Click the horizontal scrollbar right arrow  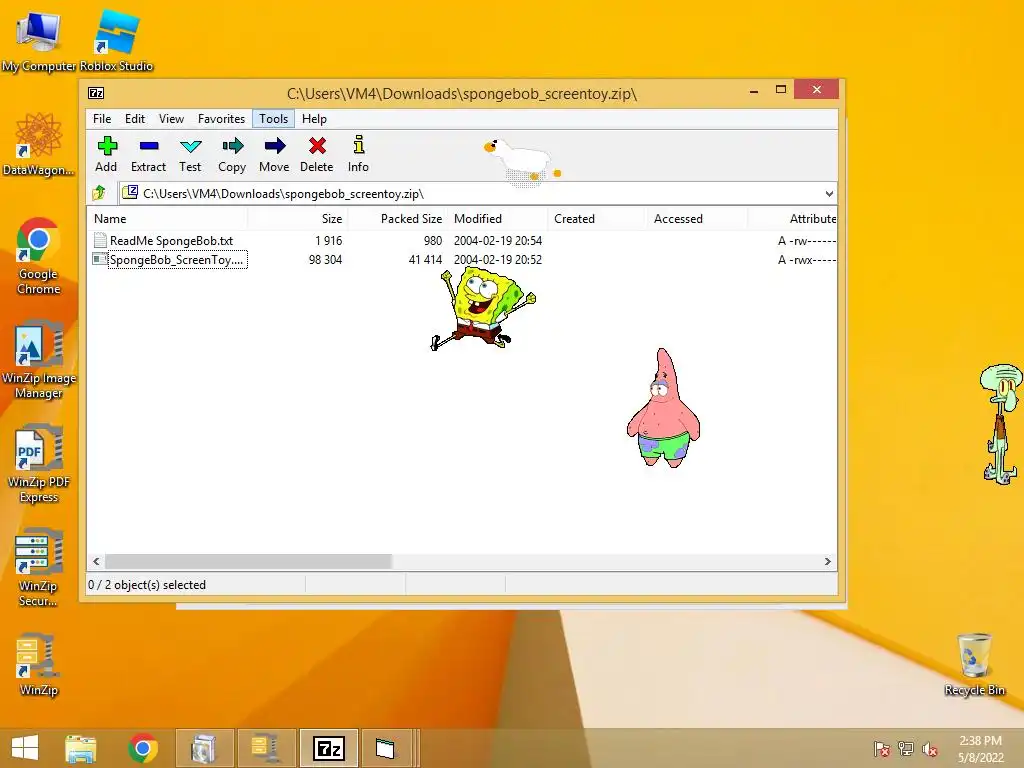tap(827, 561)
